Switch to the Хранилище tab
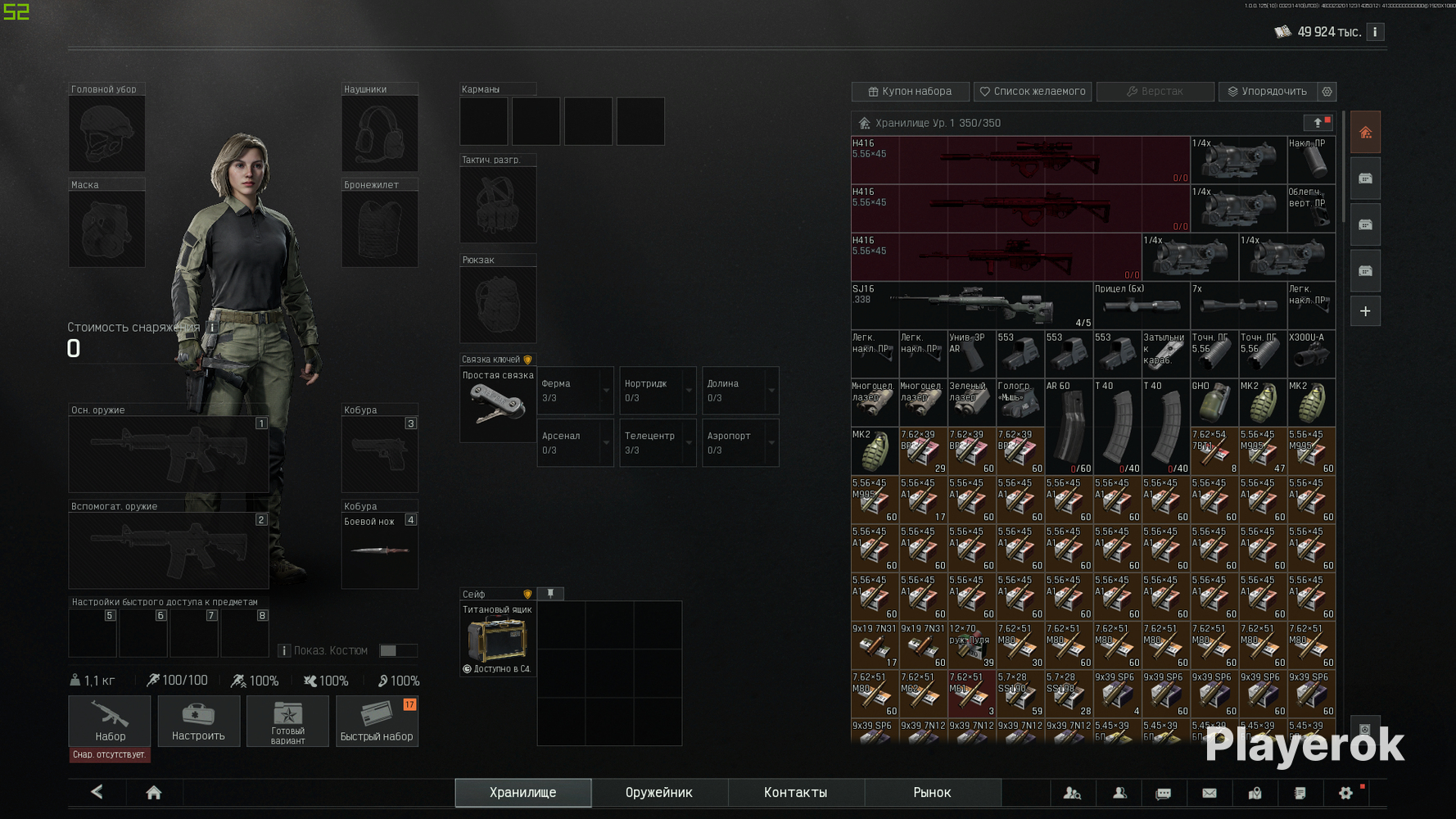This screenshot has height=819, width=1456. coord(523,793)
